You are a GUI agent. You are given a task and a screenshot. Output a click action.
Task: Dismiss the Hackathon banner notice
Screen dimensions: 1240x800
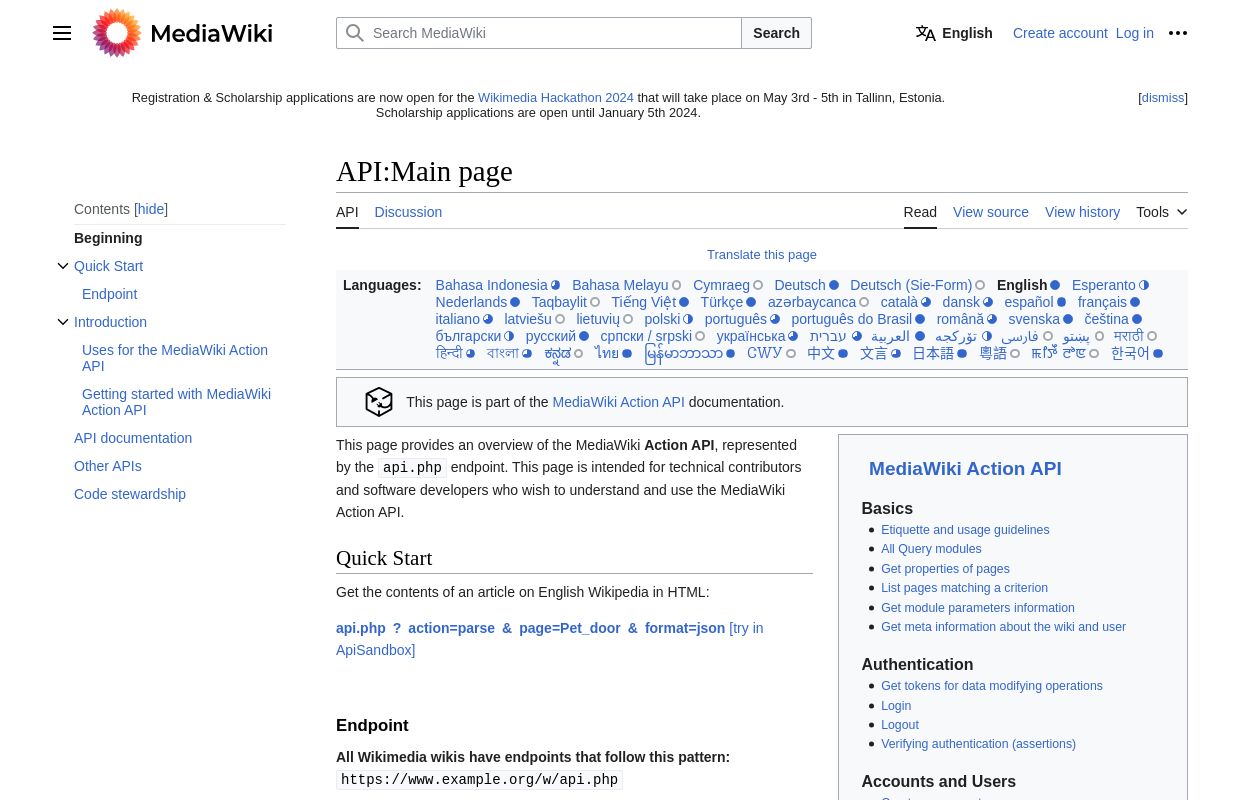(x=1162, y=97)
